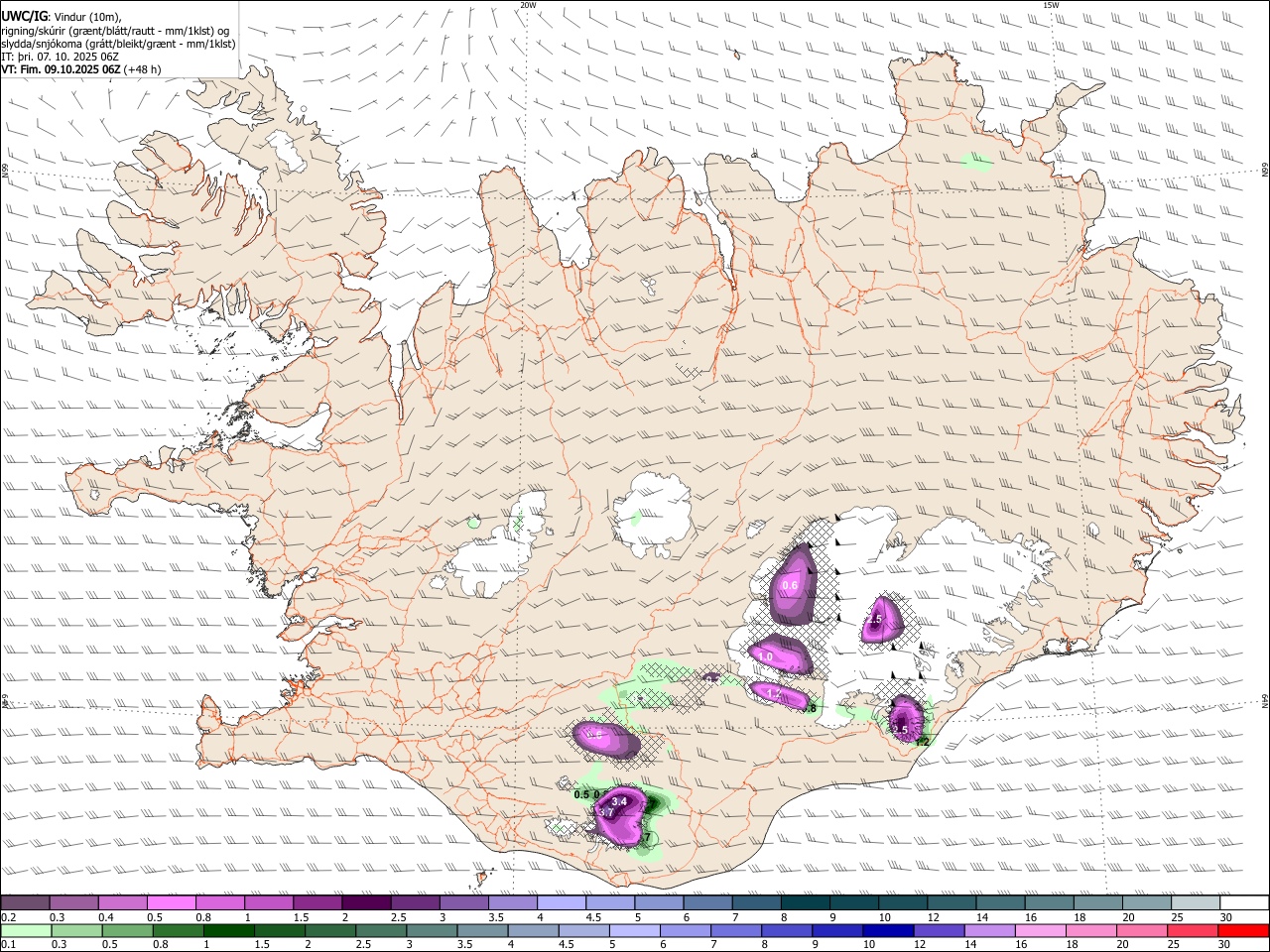Viewport: 1270px width, 952px height.
Task: Click the white '1.2' value inside the purple blob
Action: tap(774, 693)
